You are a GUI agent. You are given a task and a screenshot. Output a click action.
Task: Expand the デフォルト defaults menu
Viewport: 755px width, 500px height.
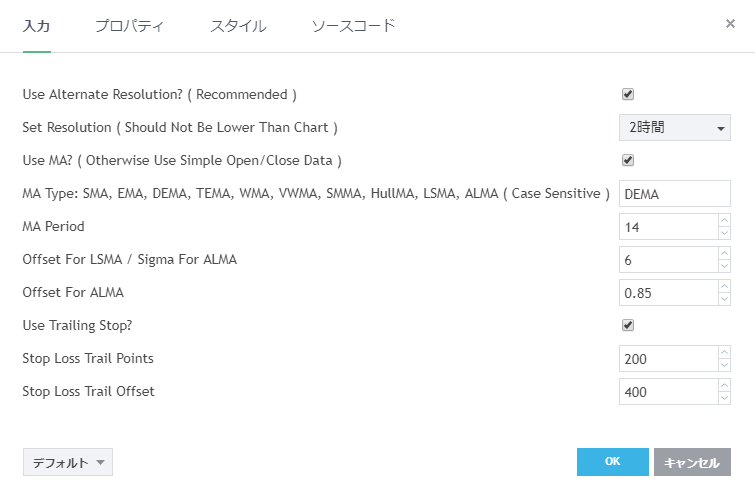(67, 462)
